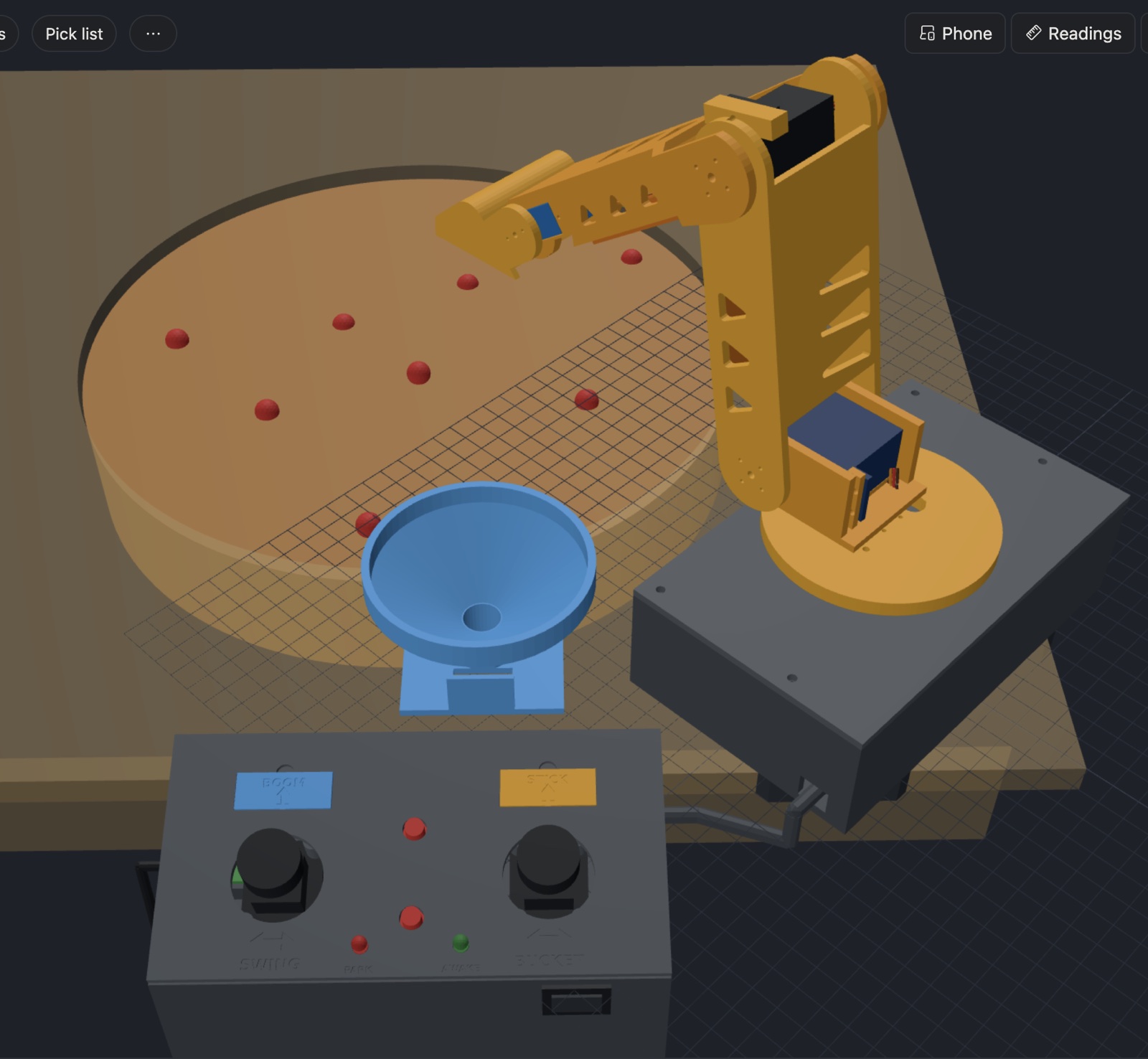Image resolution: width=1148 pixels, height=1059 pixels.
Task: Open the three-dots overflow menu
Action: point(153,34)
